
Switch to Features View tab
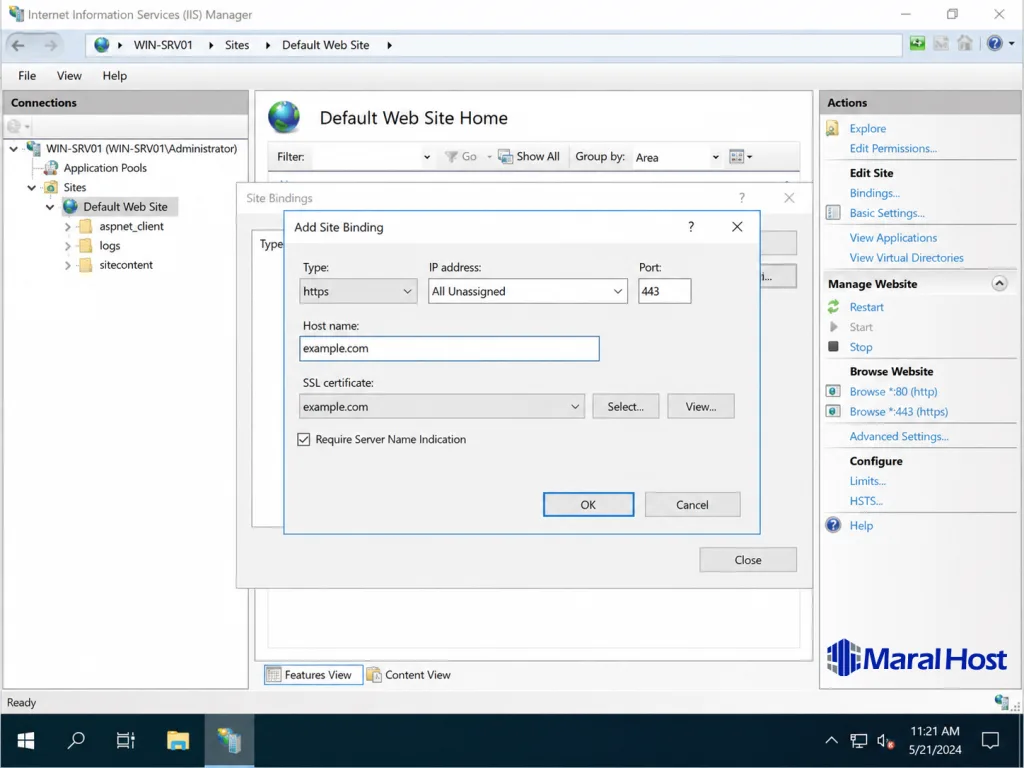[313, 675]
